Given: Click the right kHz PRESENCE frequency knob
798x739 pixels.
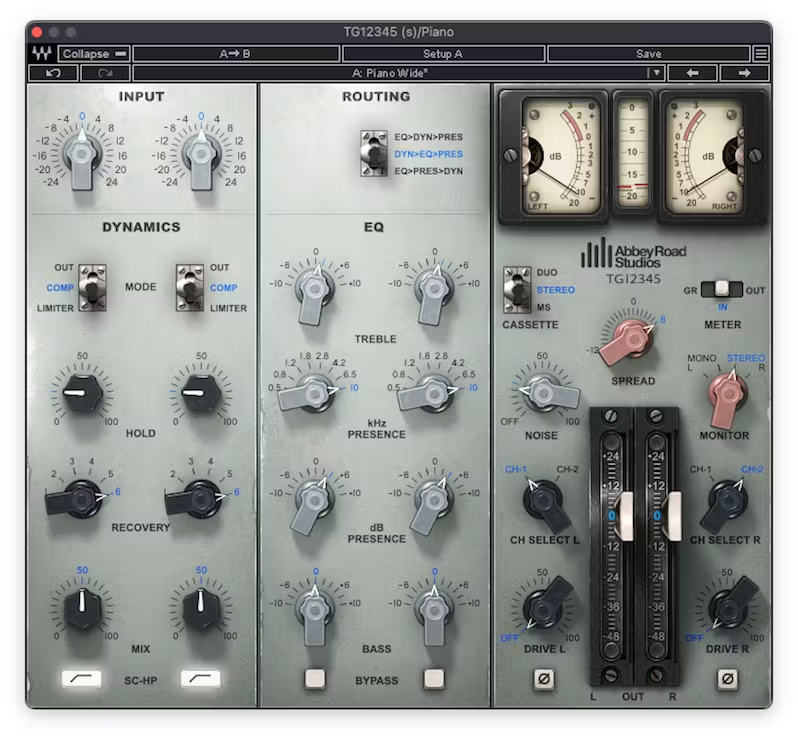Looking at the screenshot, I should click(x=433, y=393).
